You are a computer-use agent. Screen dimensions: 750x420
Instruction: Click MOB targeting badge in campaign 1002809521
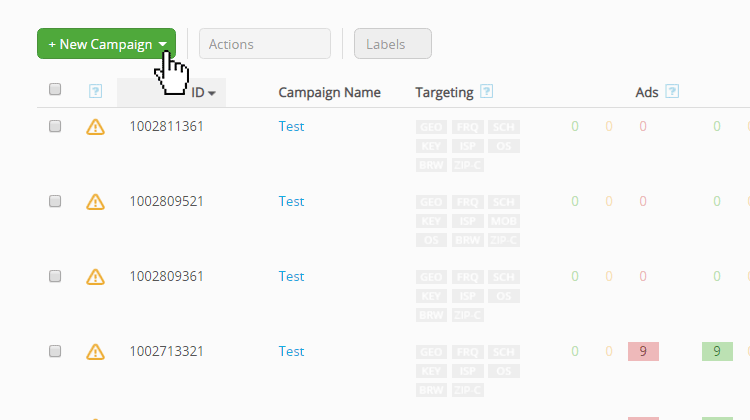(504, 221)
